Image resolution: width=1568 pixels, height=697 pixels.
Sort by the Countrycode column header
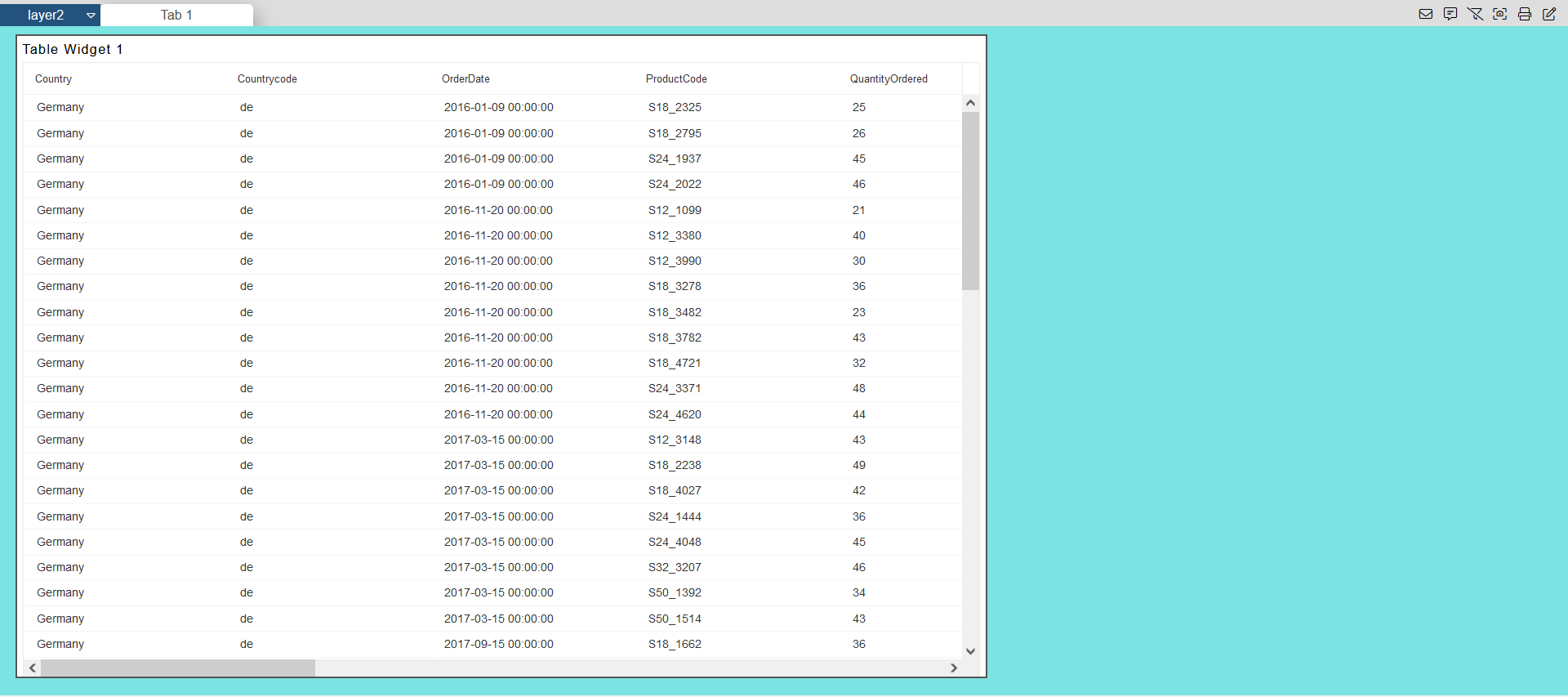267,79
